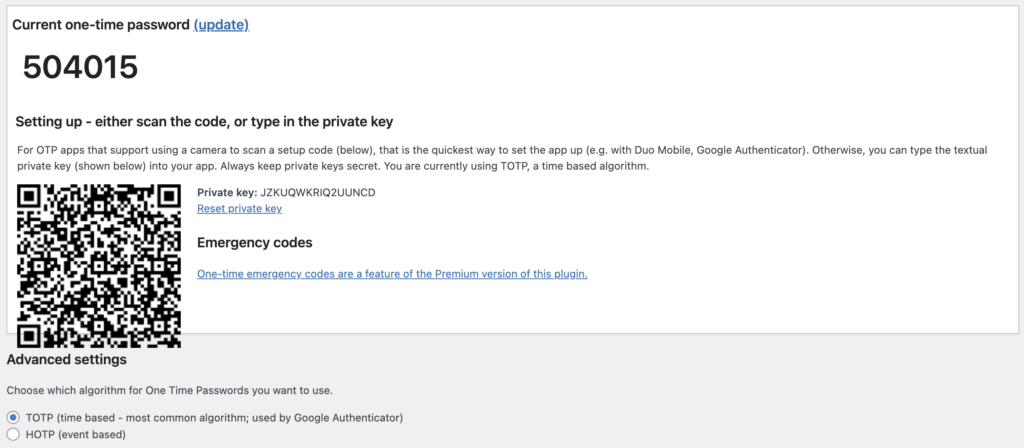Click the private key value JZKUQWKRIQ2UUNCD

pyautogui.click(x=318, y=193)
